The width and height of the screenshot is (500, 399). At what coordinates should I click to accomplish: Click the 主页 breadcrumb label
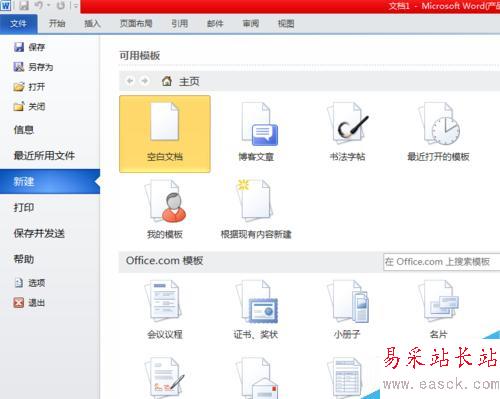[x=189, y=81]
